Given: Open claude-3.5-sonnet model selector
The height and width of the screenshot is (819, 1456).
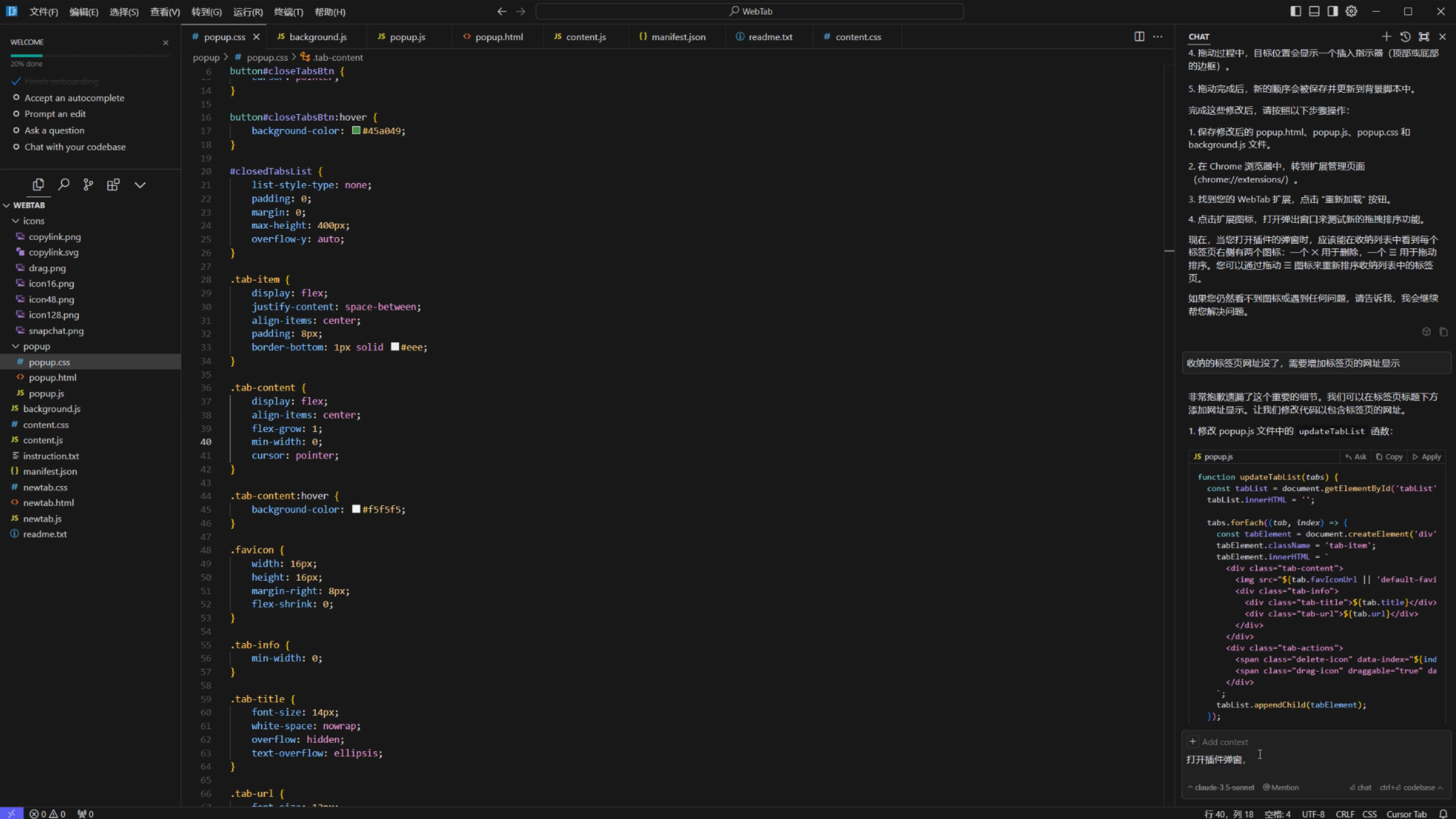Looking at the screenshot, I should tap(1222, 787).
